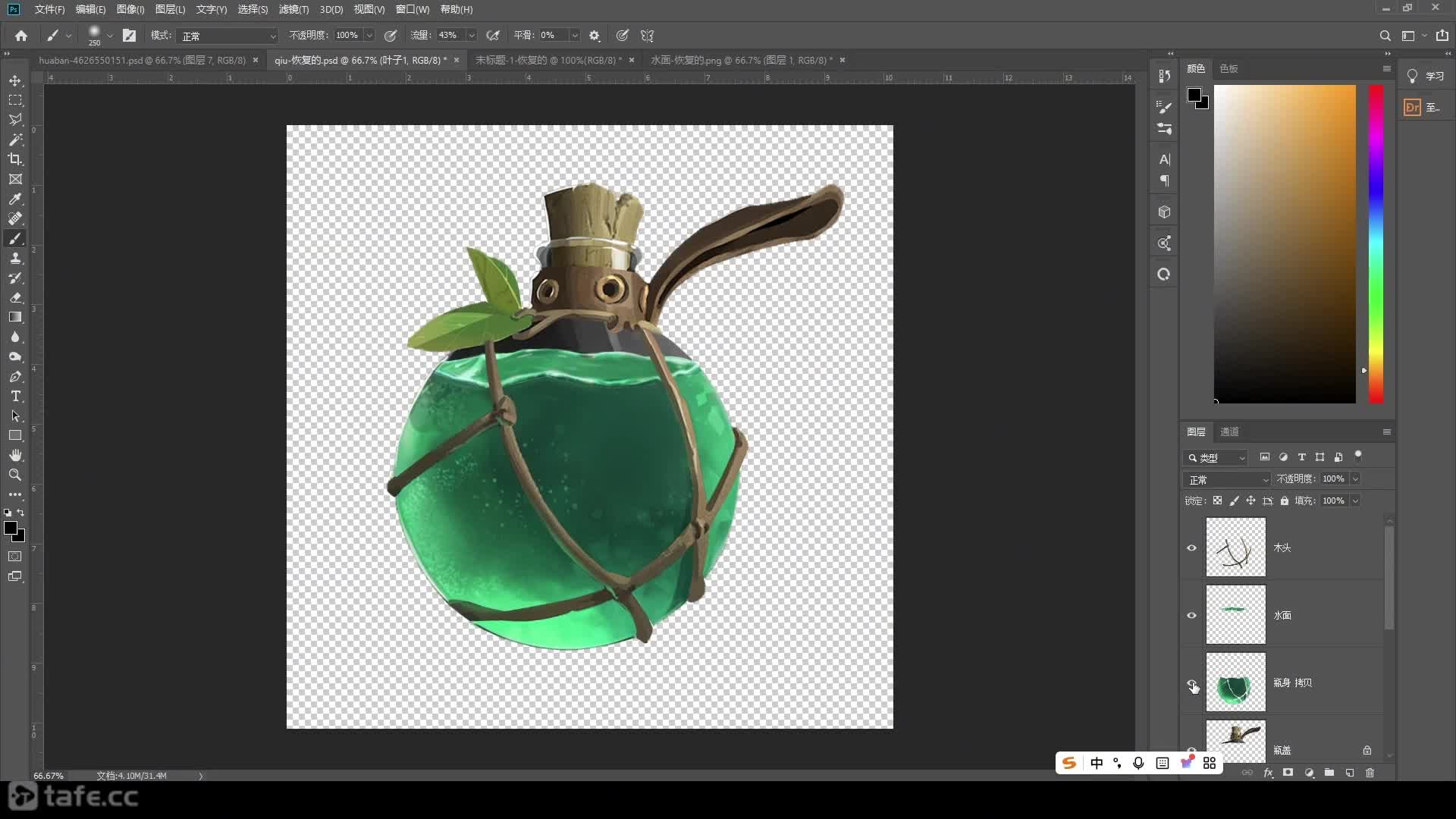
Task: Select the Gradient tool
Action: [x=15, y=317]
